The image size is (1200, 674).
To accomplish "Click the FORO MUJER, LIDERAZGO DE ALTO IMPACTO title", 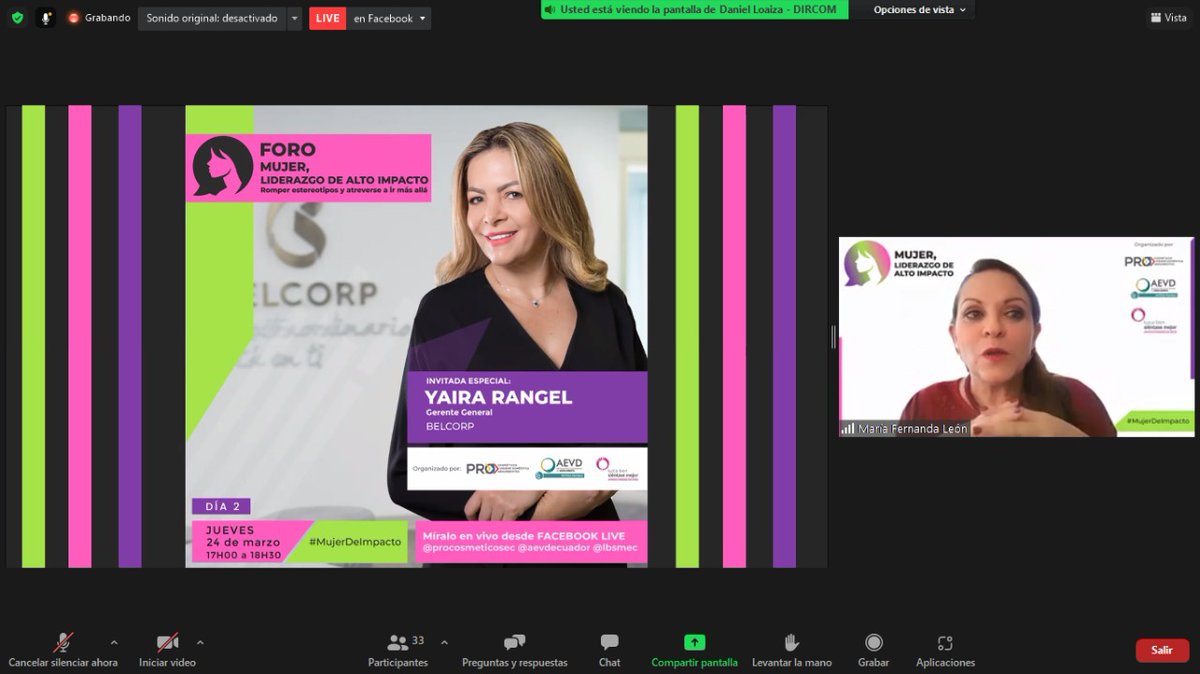I will (344, 168).
